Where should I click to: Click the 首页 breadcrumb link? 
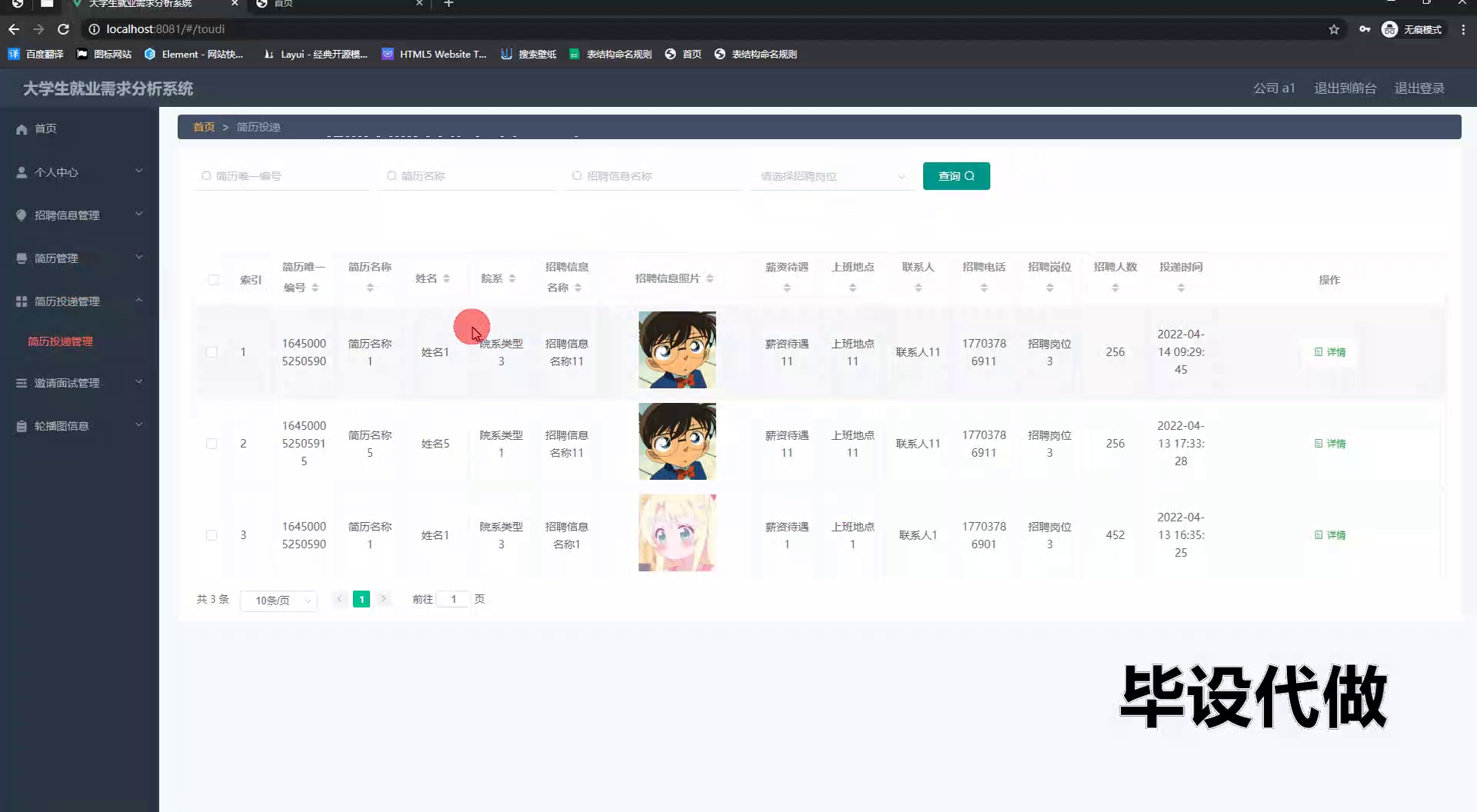pos(204,127)
